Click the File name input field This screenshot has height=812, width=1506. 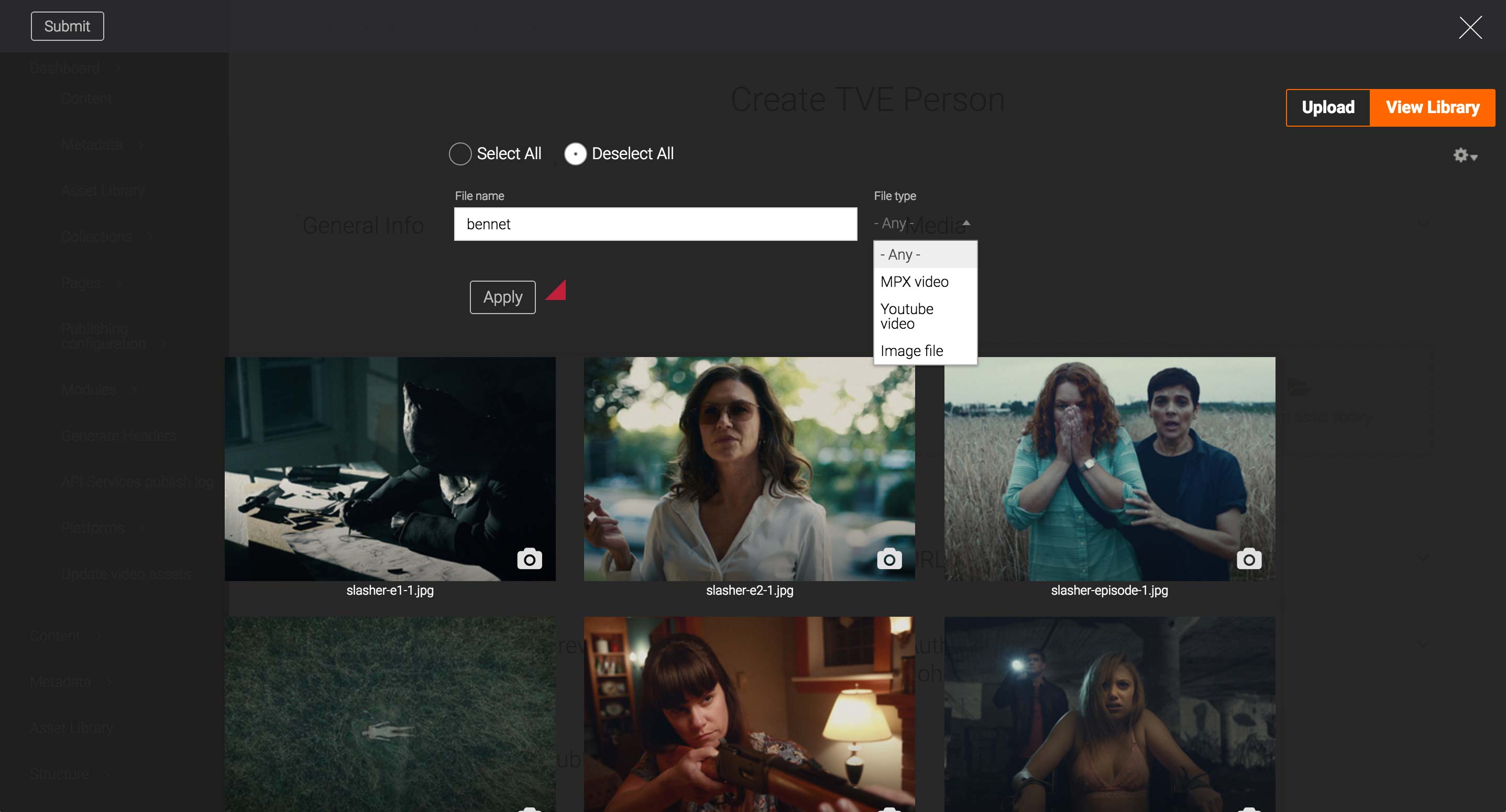pos(655,224)
